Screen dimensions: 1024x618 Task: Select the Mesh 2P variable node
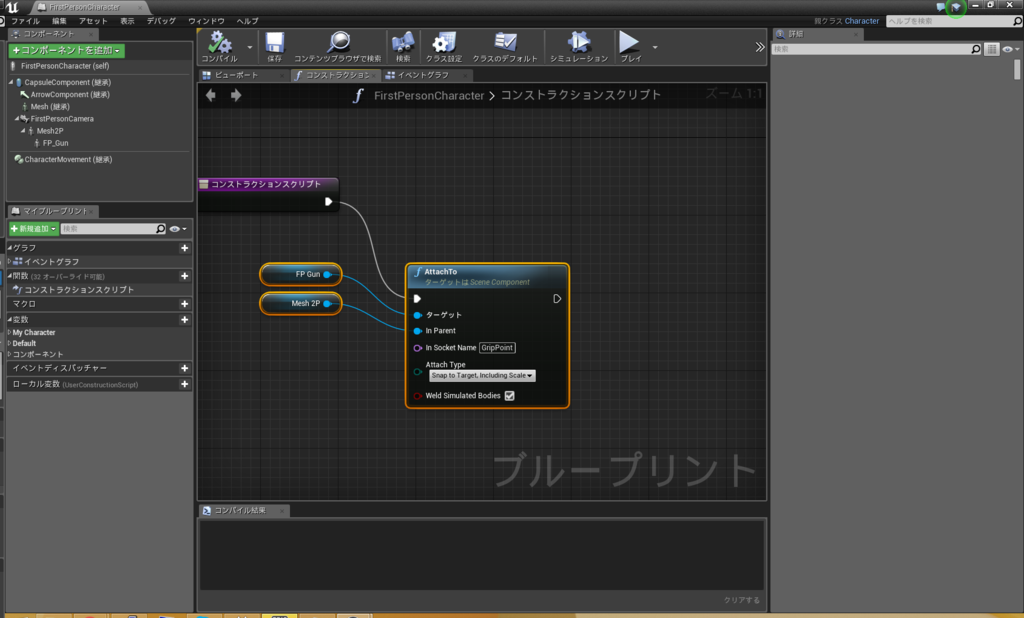tap(301, 304)
